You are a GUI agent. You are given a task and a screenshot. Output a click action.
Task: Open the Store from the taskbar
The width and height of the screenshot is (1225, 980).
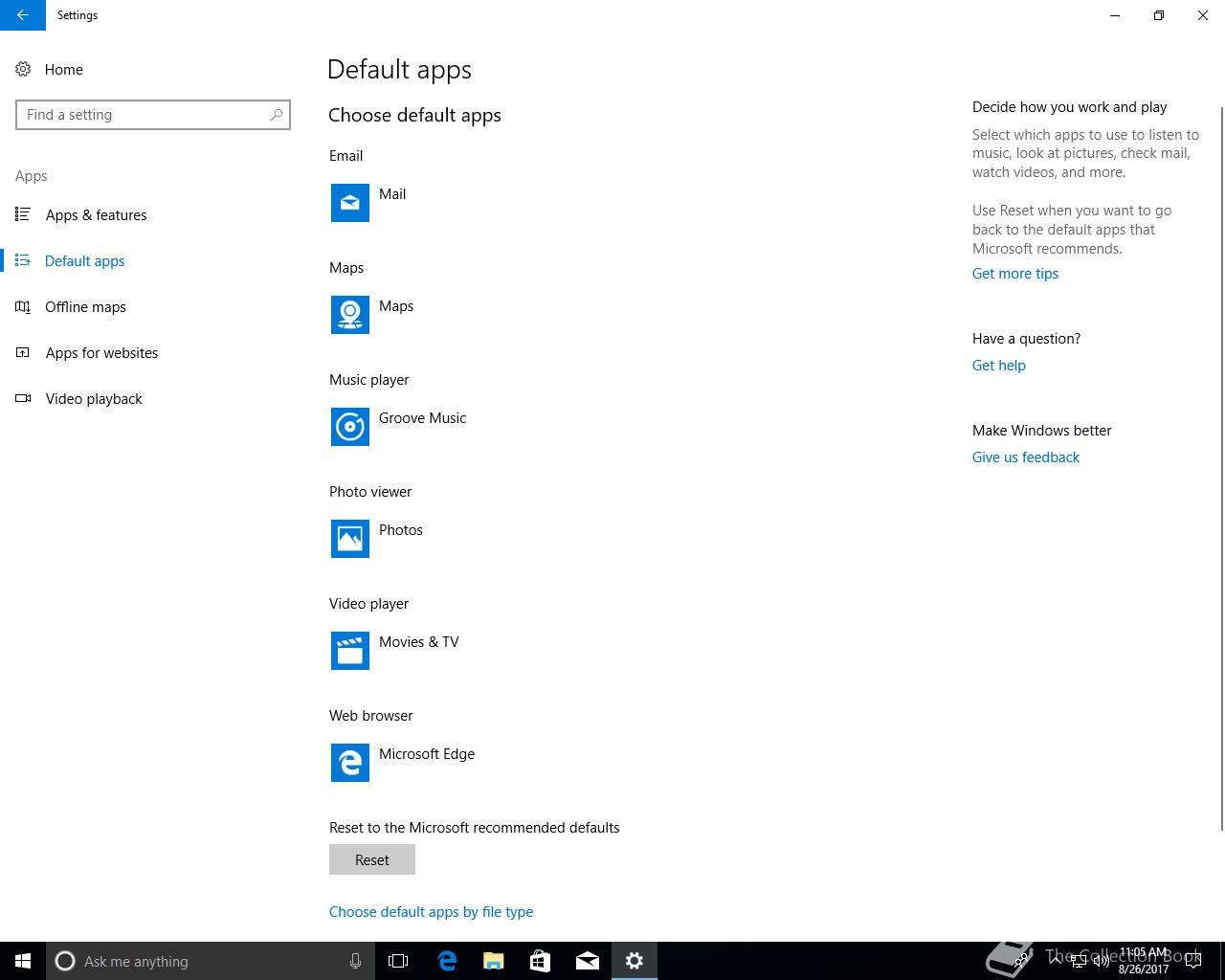(540, 961)
